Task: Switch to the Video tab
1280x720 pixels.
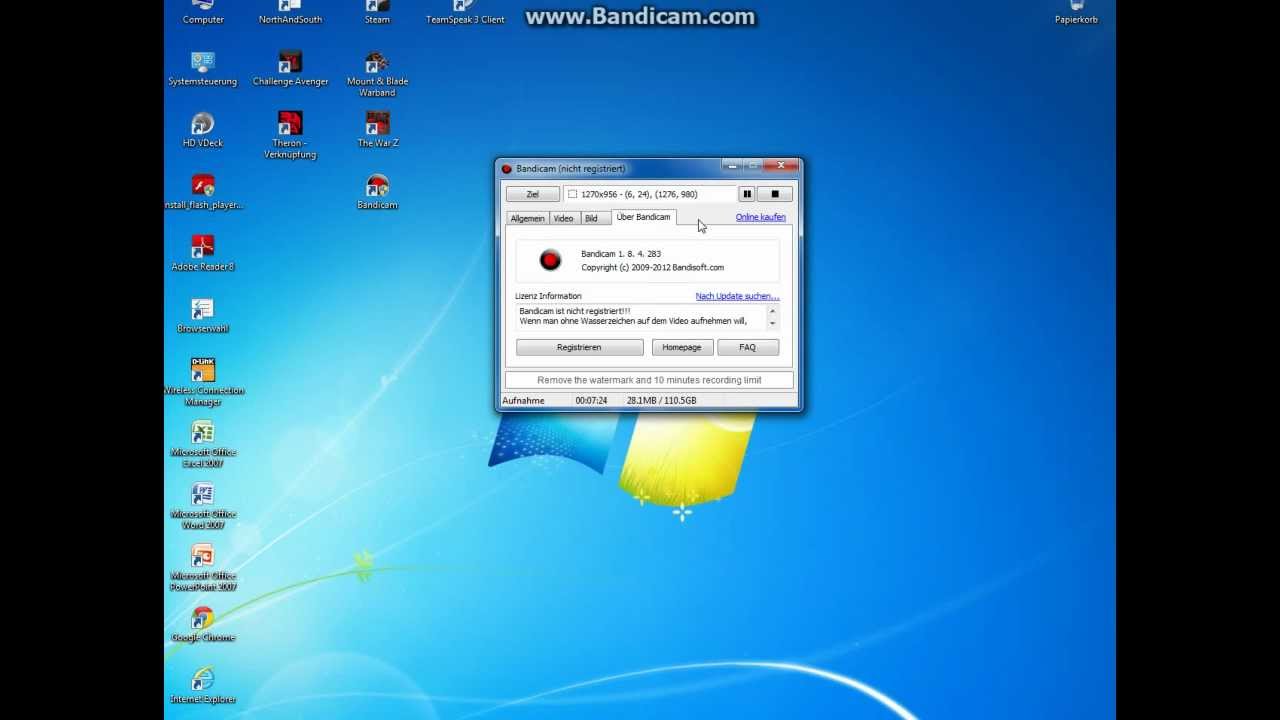Action: coord(564,218)
